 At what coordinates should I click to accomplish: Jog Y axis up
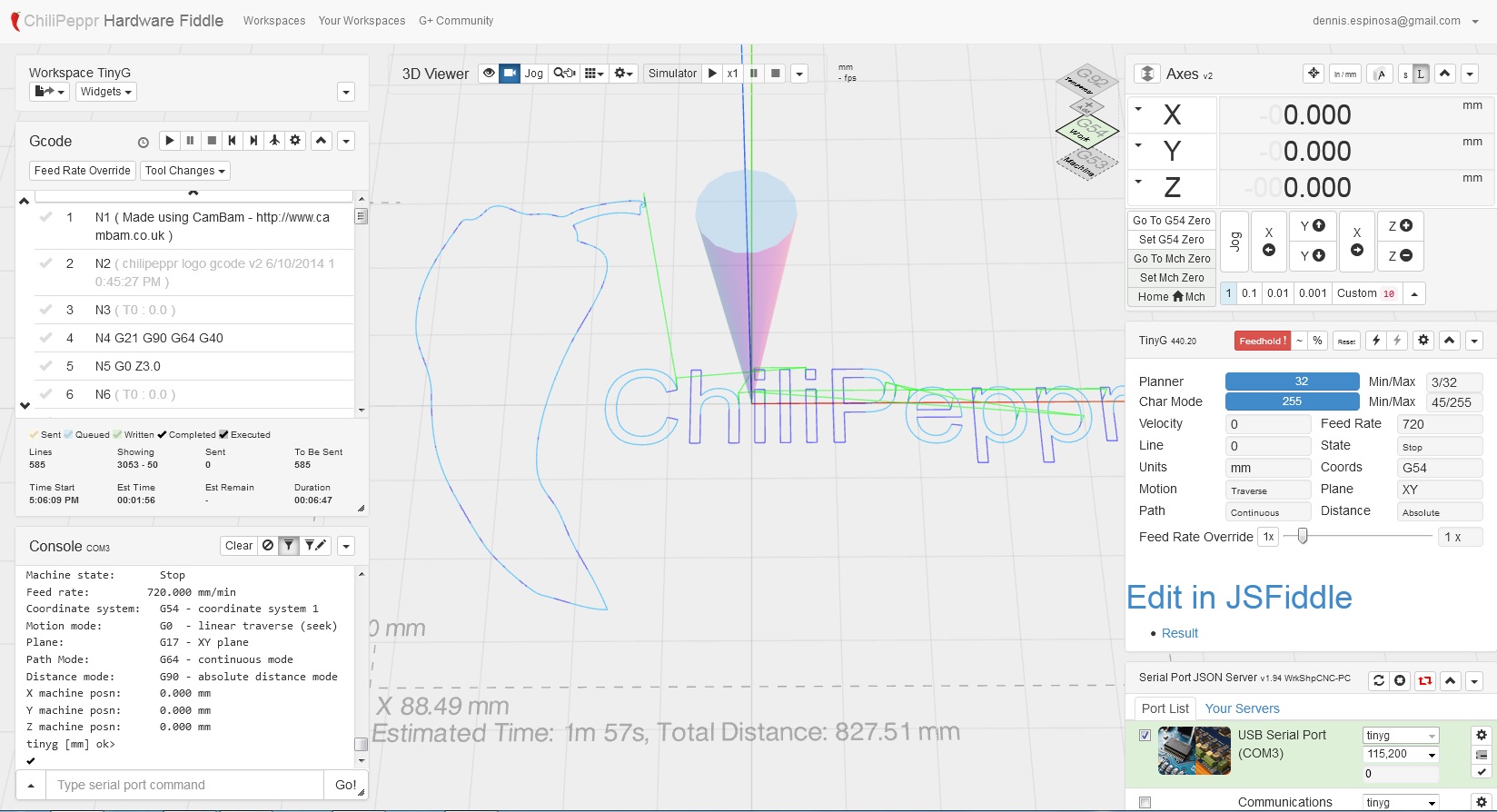pos(1313,226)
